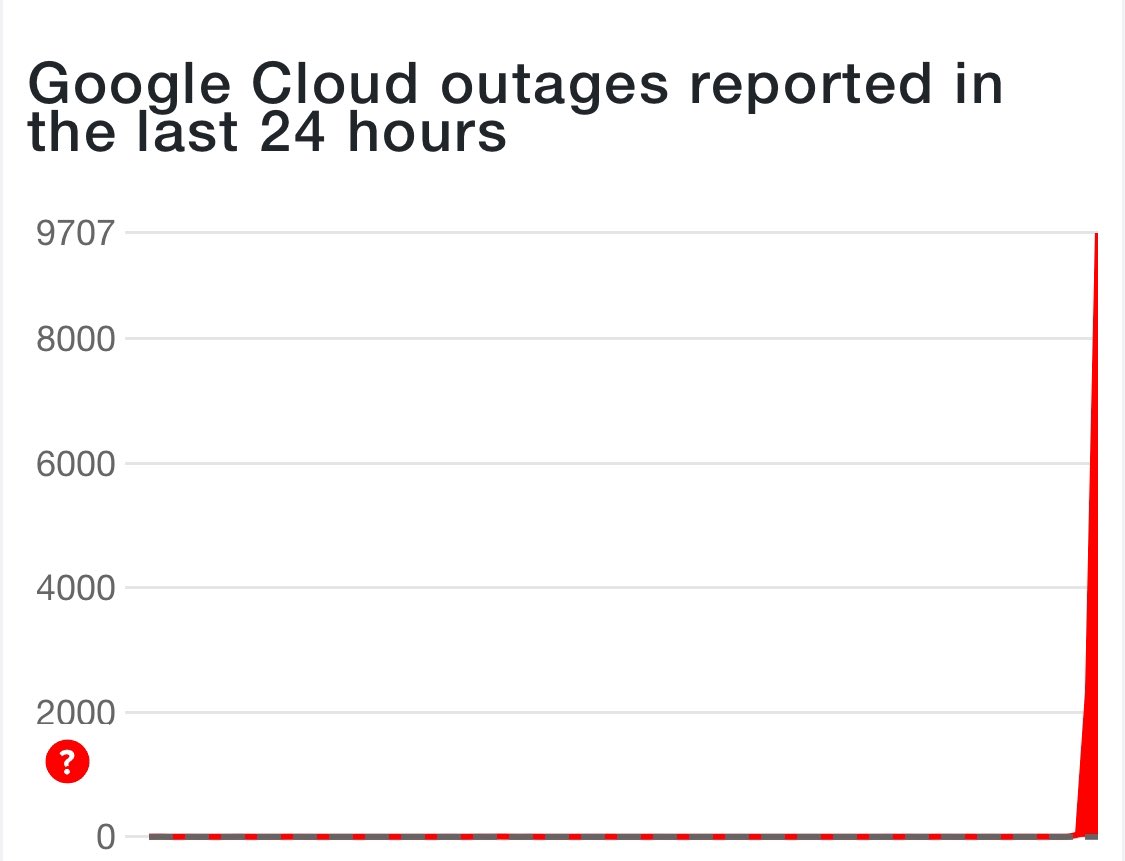1125x861 pixels.
Task: Click the 8000 y-axis label
Action: (75, 339)
